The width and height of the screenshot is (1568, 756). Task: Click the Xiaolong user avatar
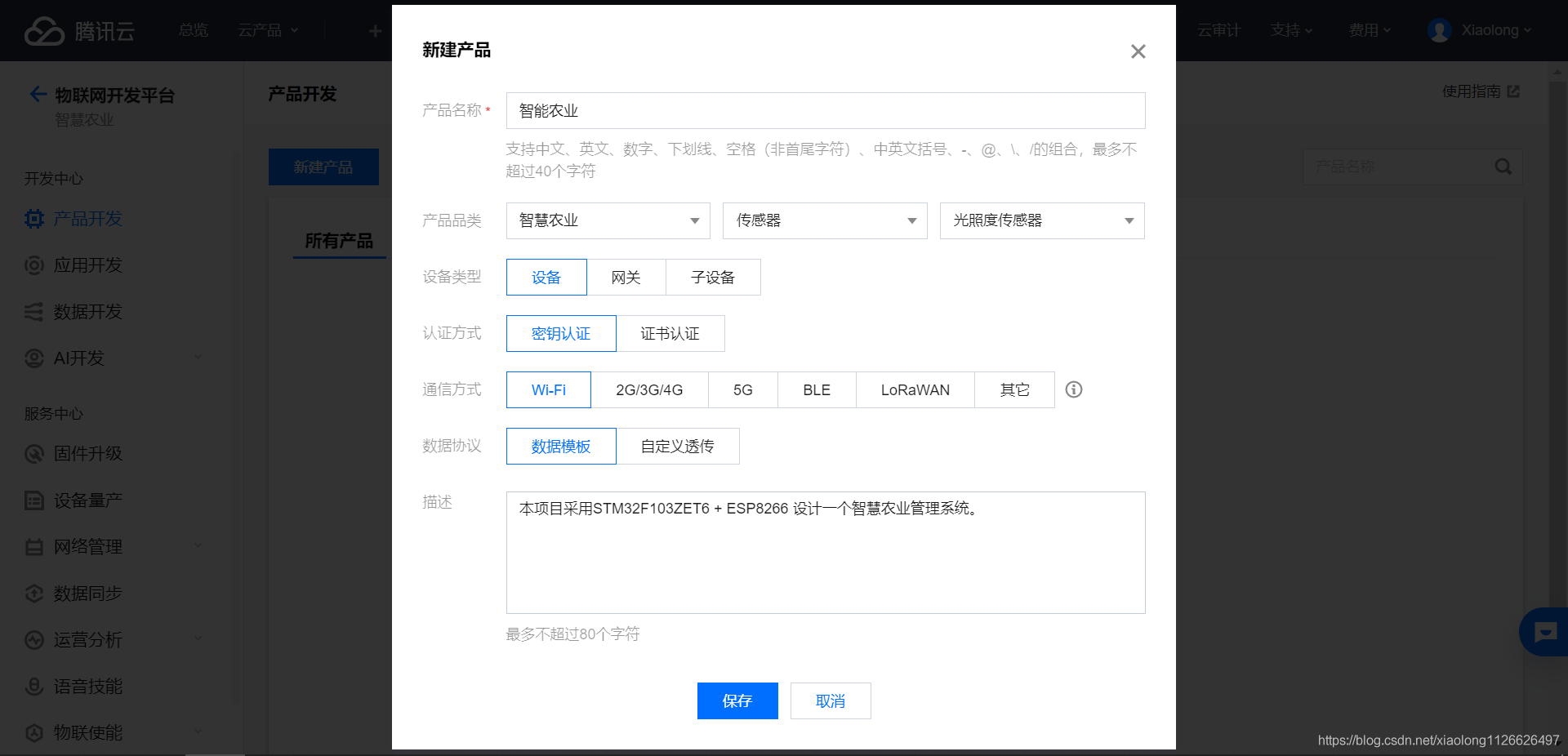click(1439, 30)
